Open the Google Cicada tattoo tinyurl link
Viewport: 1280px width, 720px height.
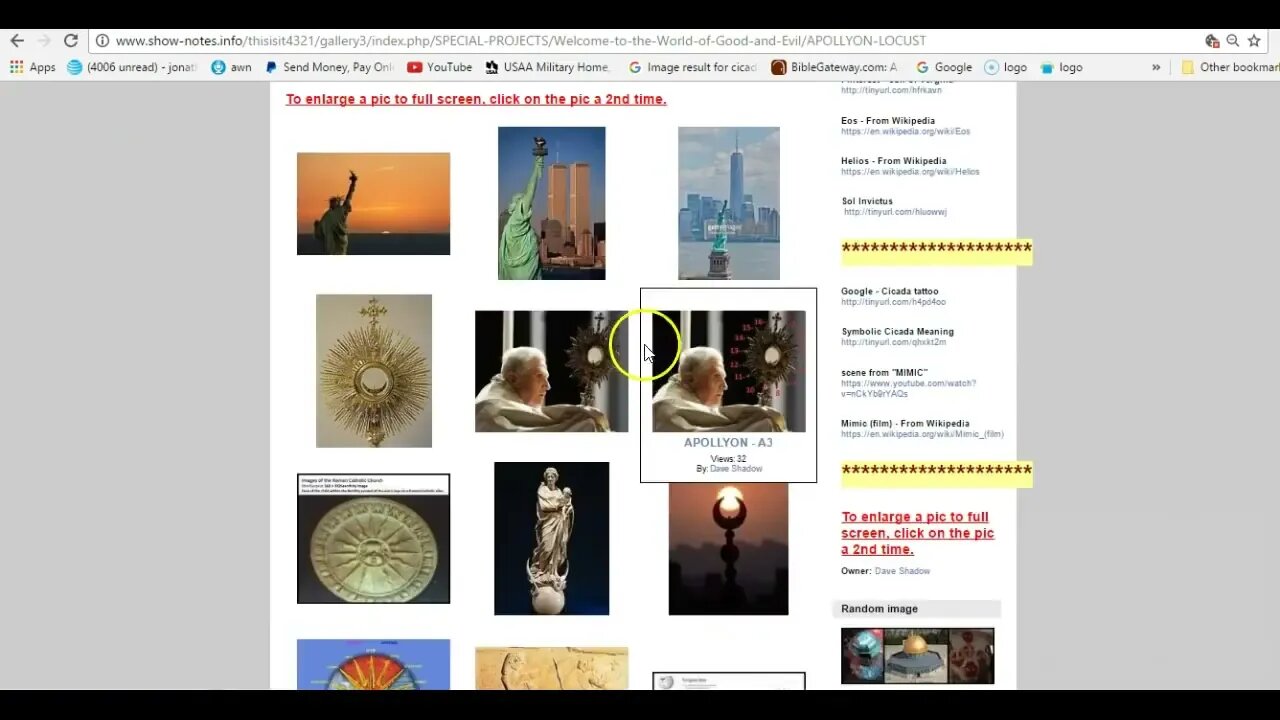893,302
